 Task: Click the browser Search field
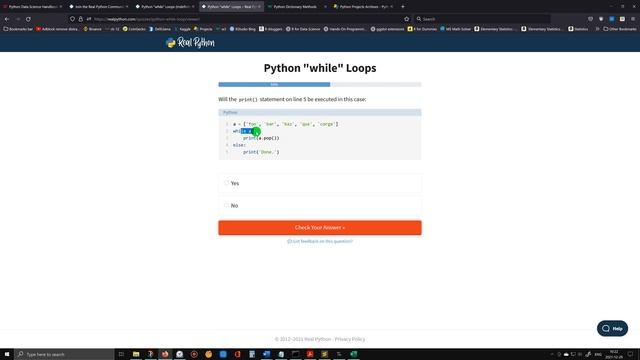[482, 19]
